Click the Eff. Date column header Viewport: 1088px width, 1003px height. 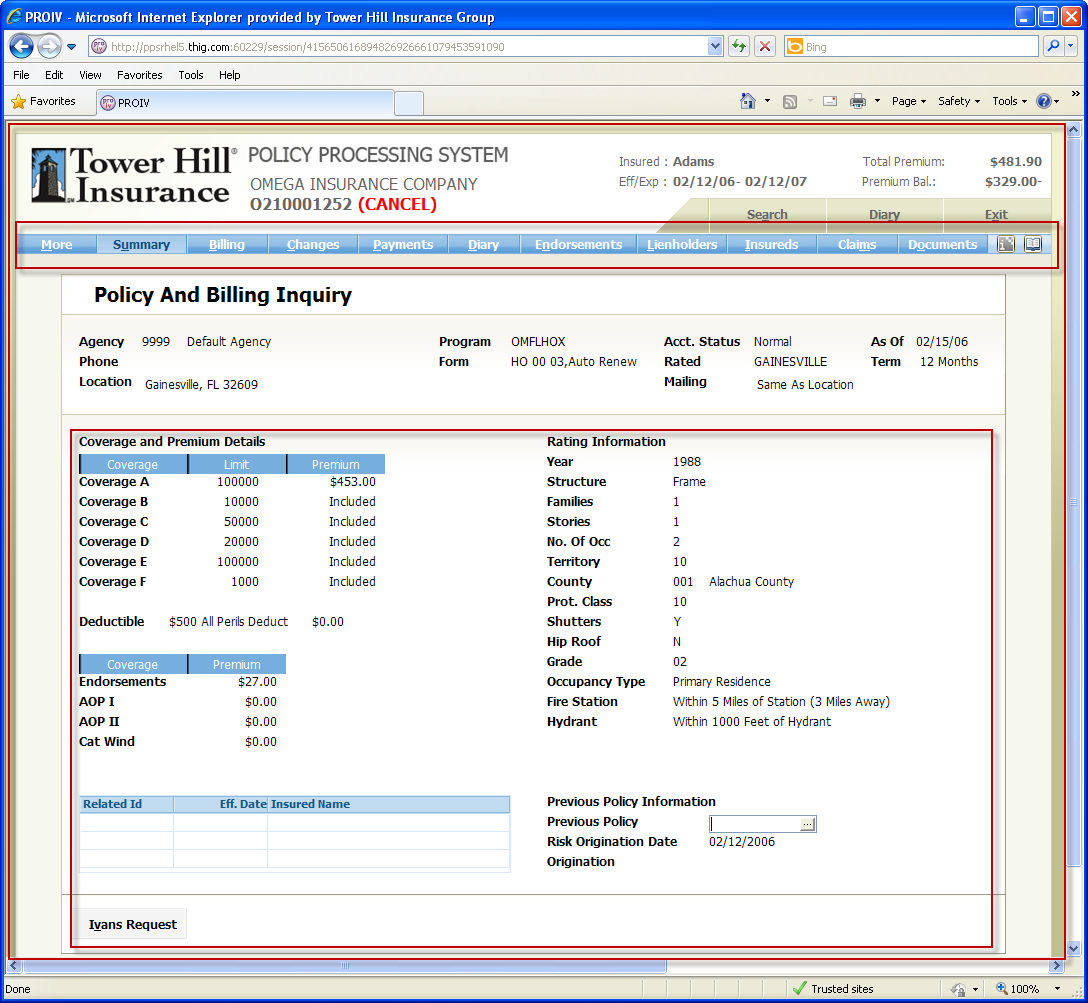(221, 804)
